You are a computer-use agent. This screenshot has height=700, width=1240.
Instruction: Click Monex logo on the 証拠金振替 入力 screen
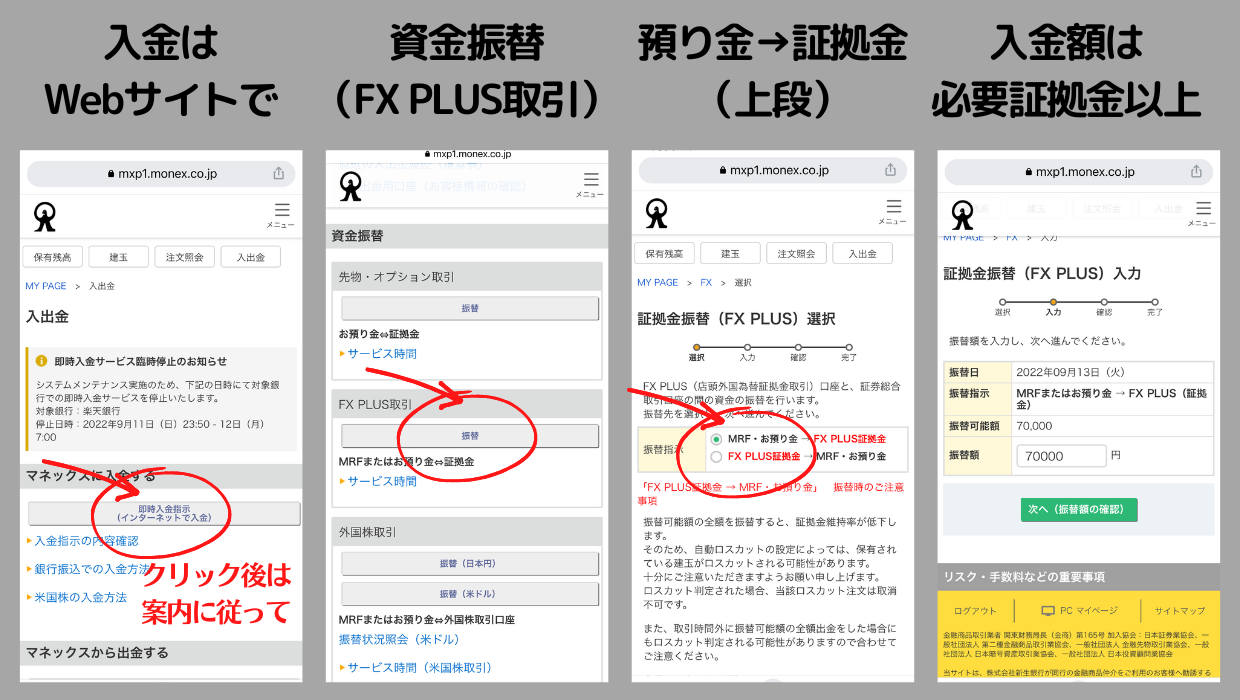point(962,215)
